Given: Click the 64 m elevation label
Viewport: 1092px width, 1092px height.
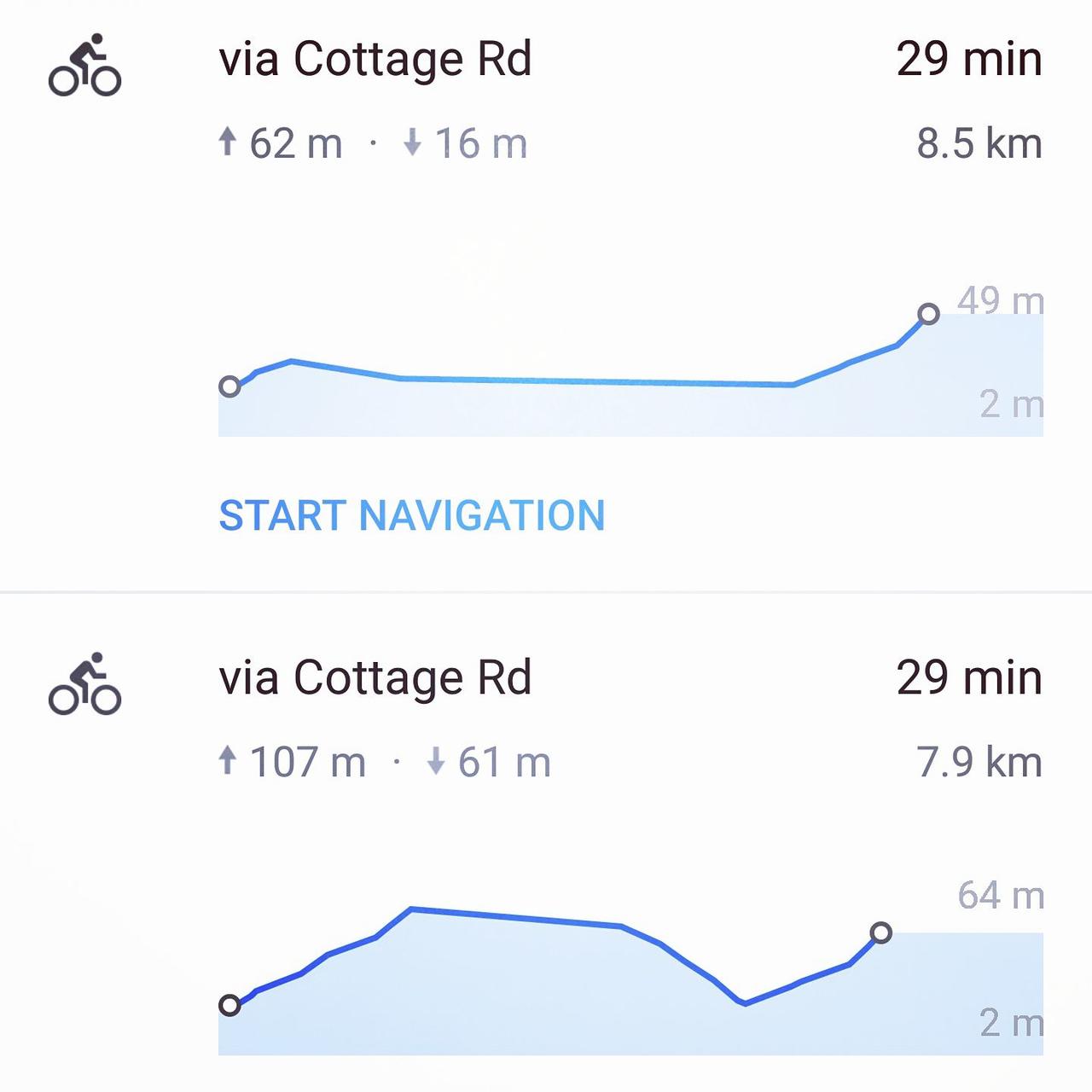Looking at the screenshot, I should 1001,896.
